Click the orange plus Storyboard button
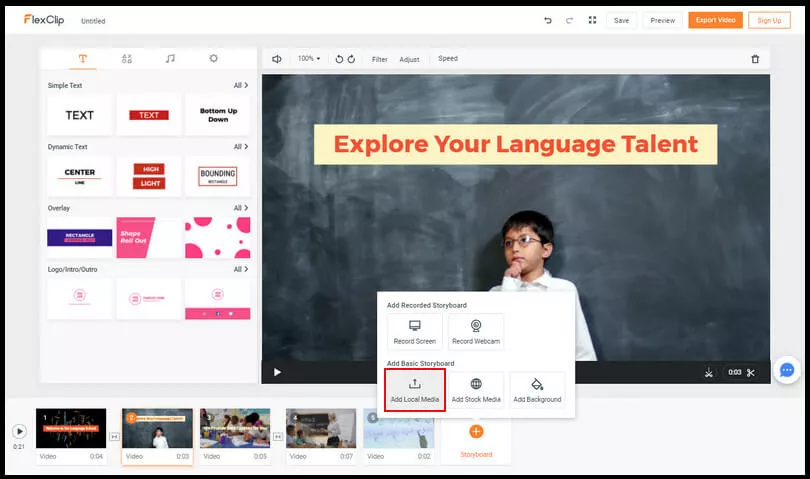This screenshot has height=479, width=810. pyautogui.click(x=476, y=431)
